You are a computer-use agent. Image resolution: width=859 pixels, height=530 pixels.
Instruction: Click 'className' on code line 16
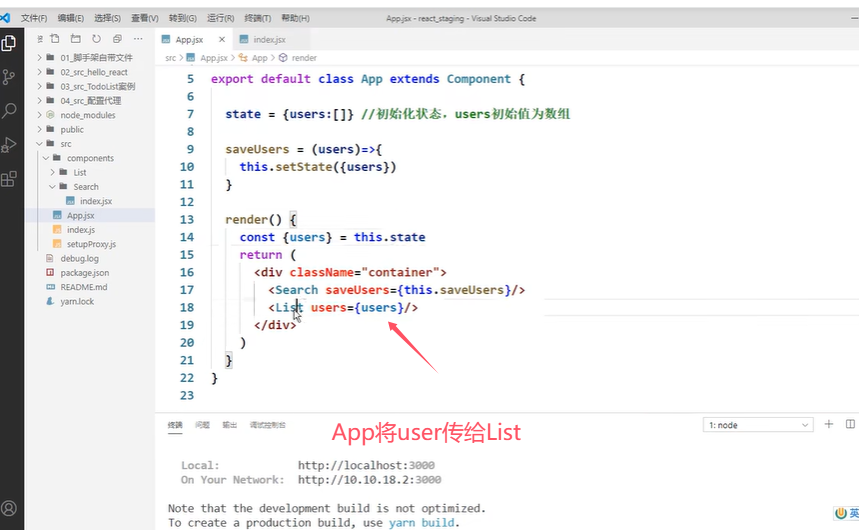[x=322, y=272]
